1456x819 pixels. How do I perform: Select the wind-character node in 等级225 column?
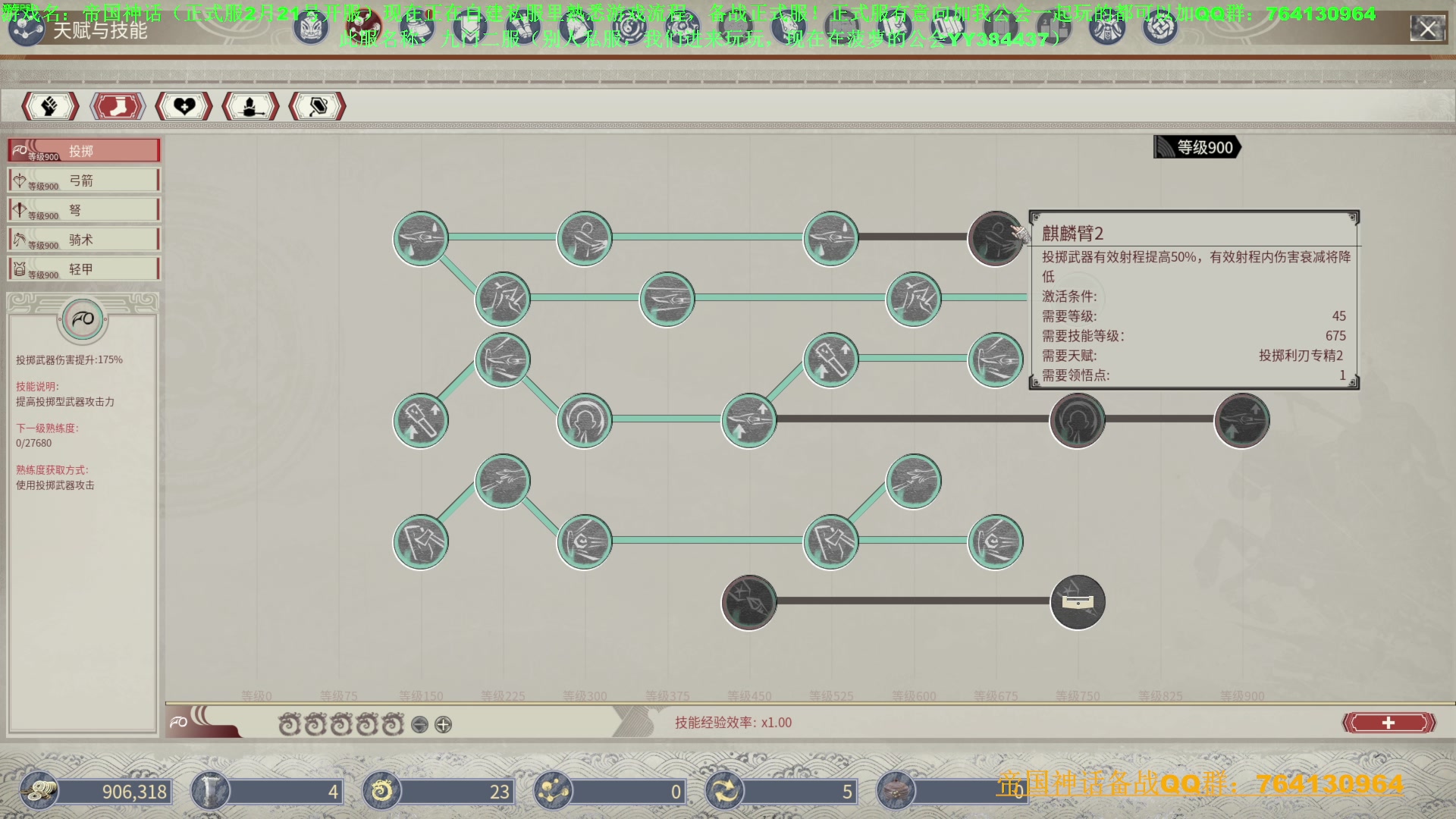coord(502,300)
